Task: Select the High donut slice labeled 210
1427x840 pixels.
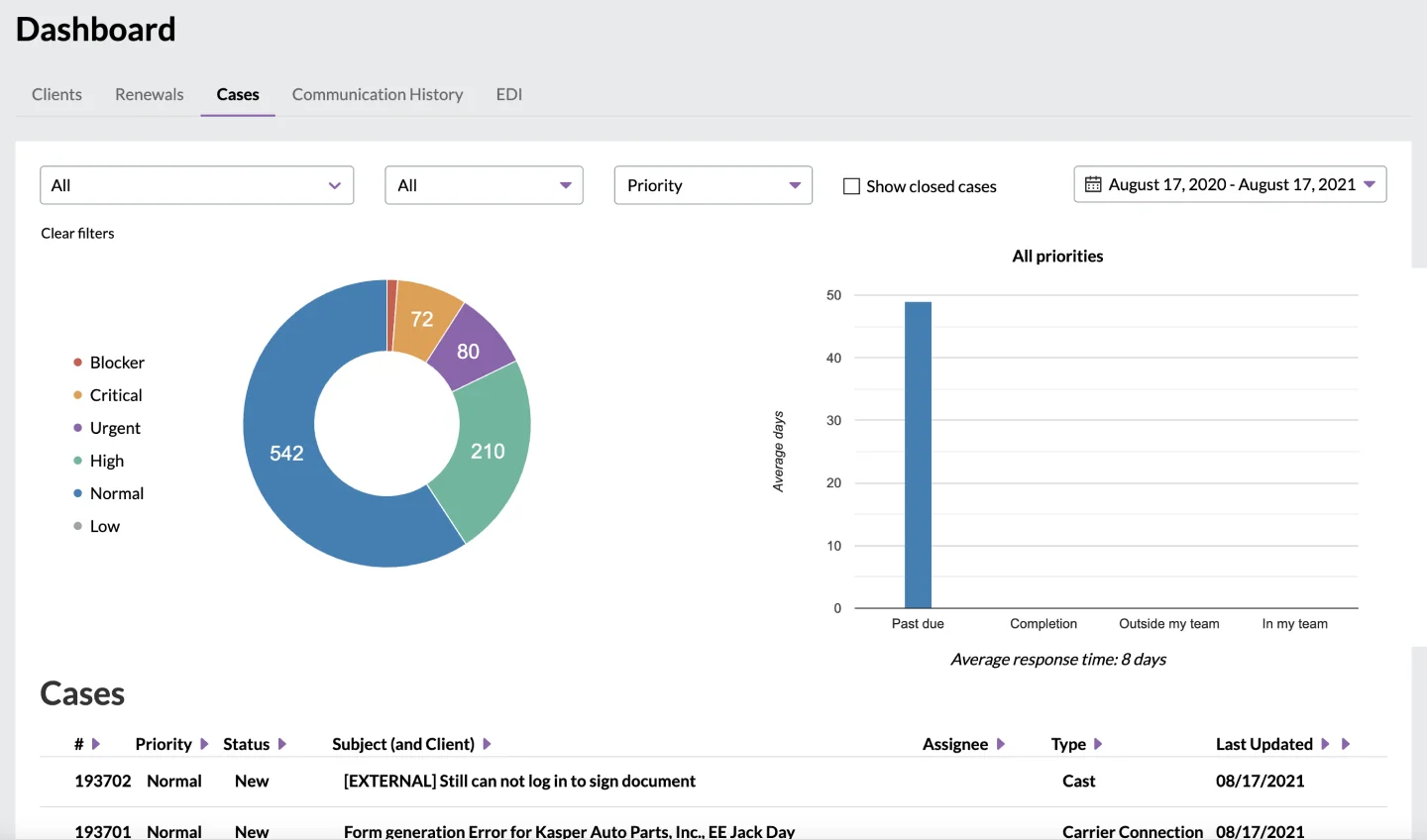Action: tap(488, 451)
